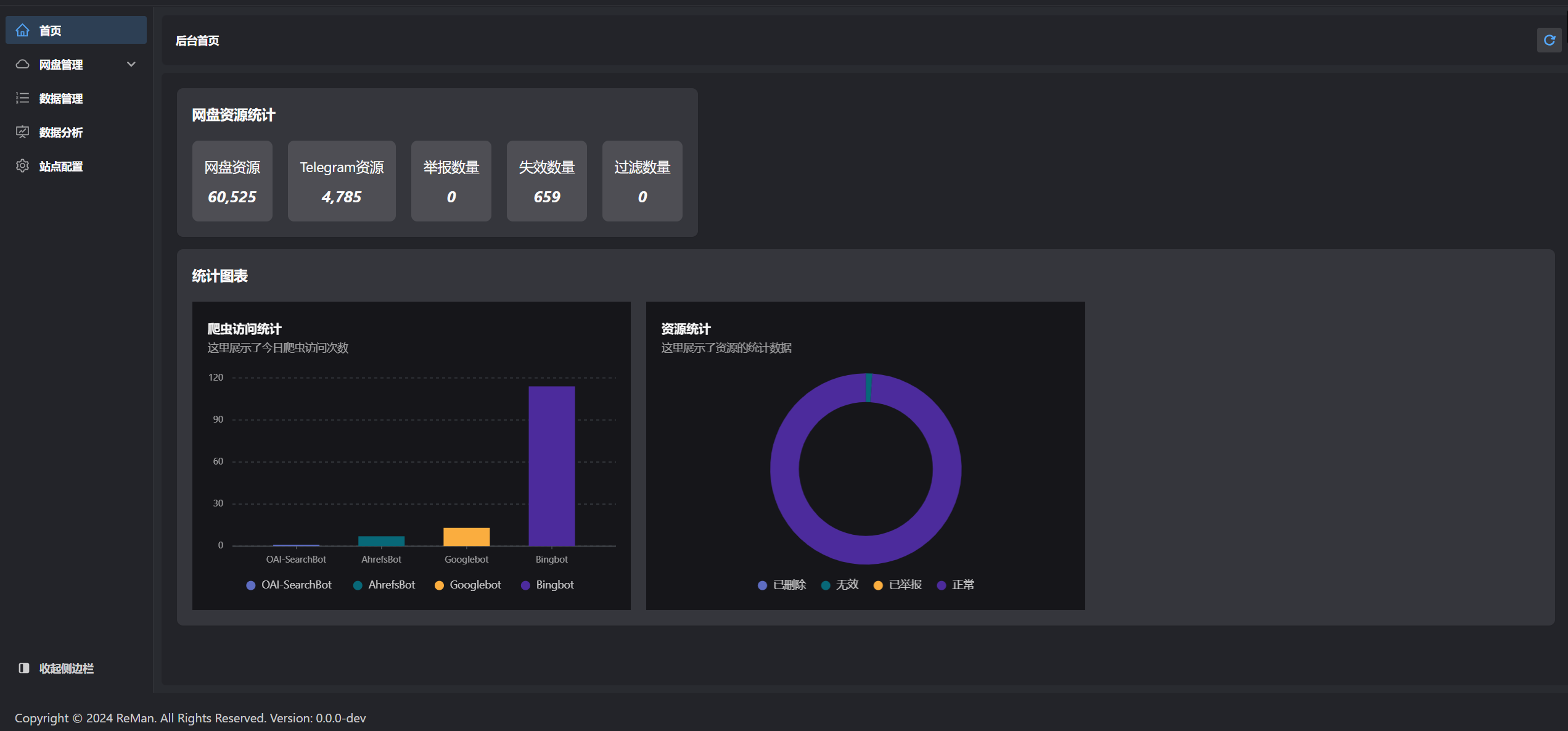Screen dimensions: 1568x731
Task: Click the 举报数量 stat card
Action: pyautogui.click(x=451, y=181)
